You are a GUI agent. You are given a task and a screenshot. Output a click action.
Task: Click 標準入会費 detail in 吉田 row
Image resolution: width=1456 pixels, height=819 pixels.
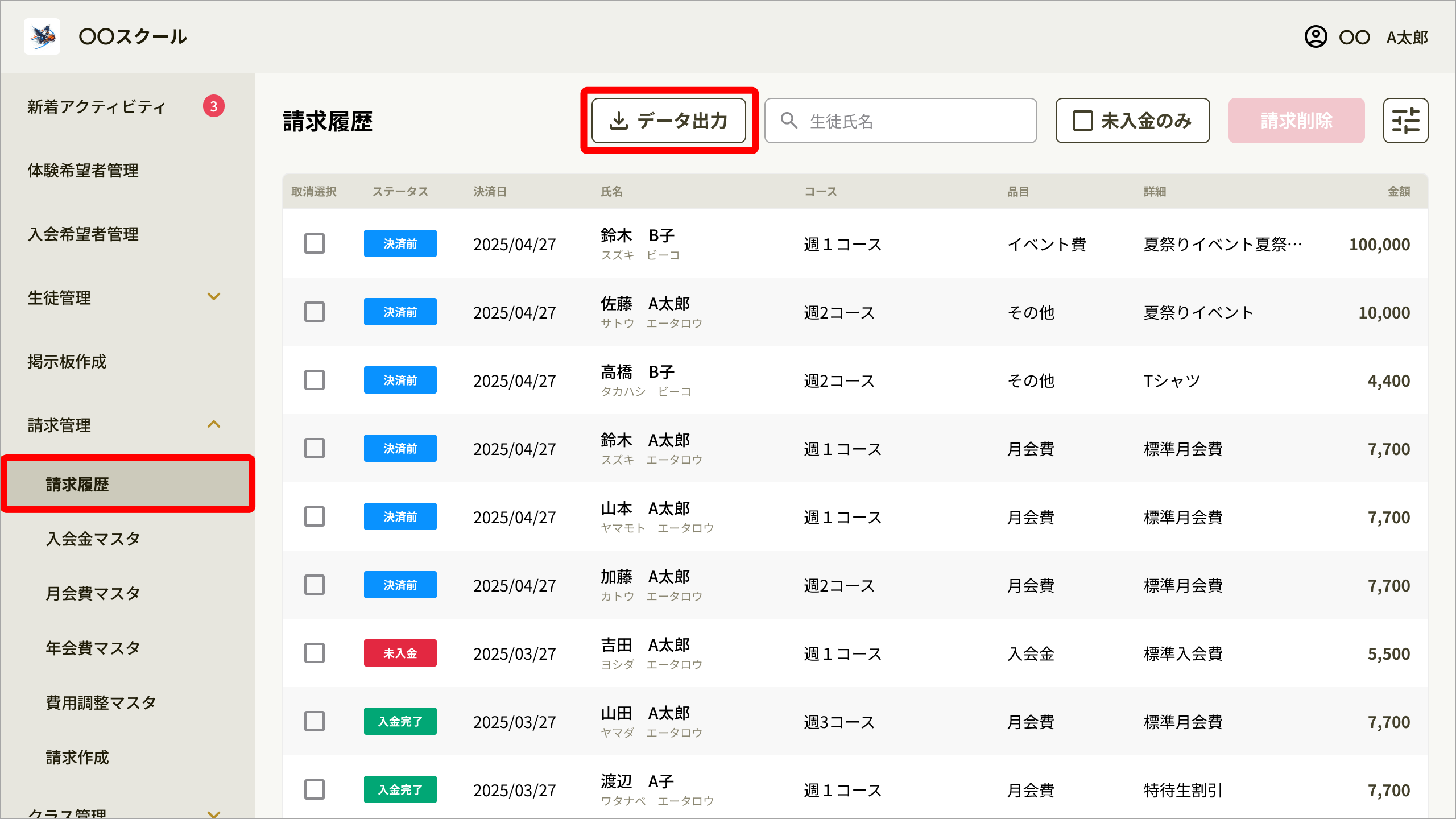pyautogui.click(x=1183, y=653)
